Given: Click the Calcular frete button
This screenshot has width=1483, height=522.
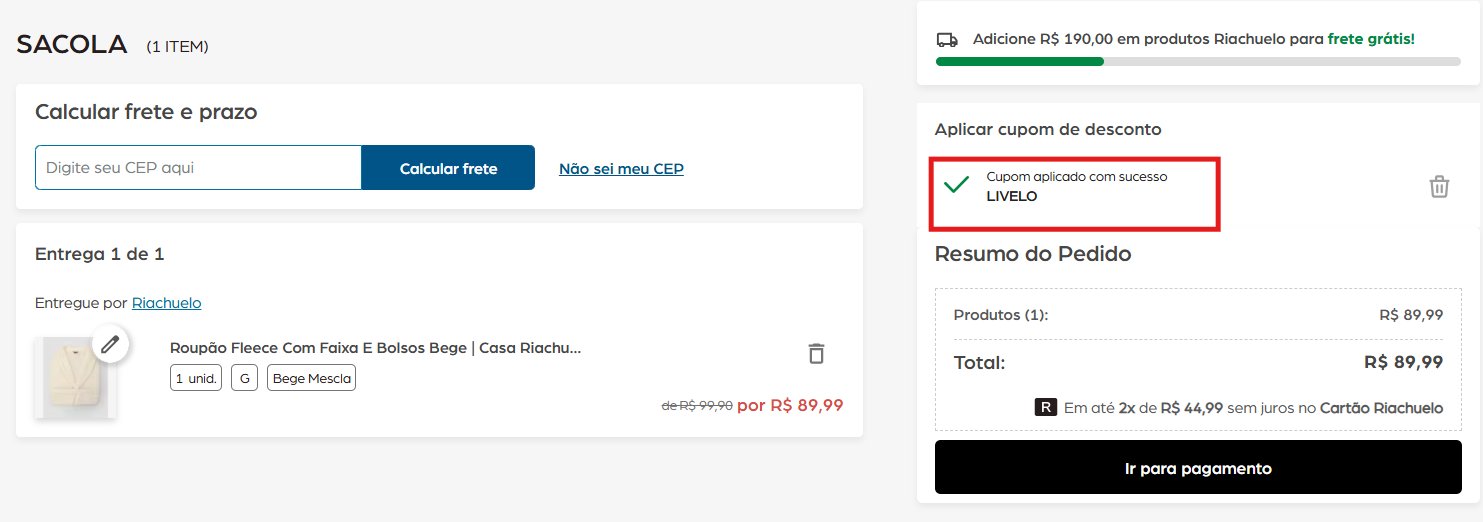Looking at the screenshot, I should [448, 168].
